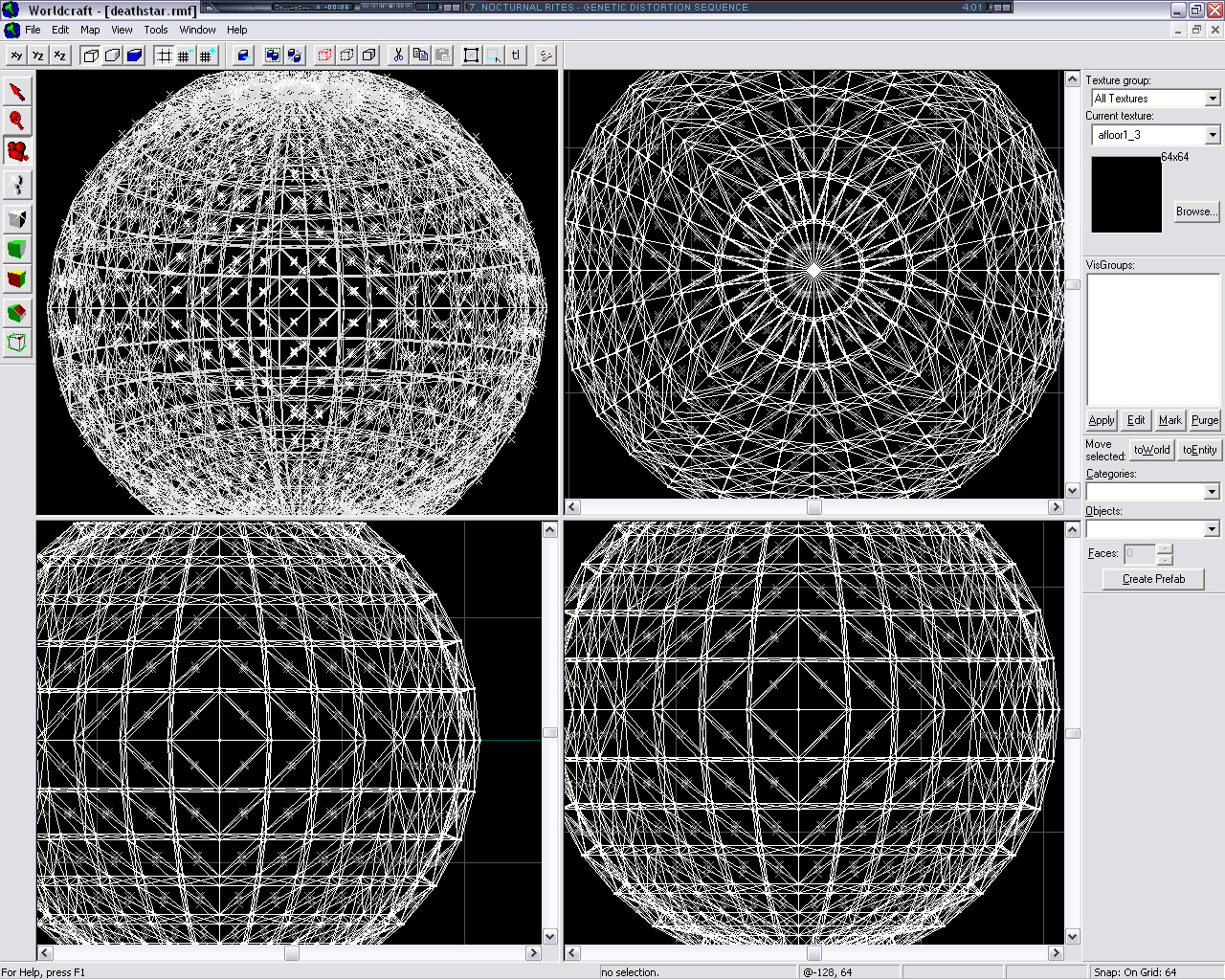
Task: Select the Vertex manipulation tool
Action: pos(17,343)
